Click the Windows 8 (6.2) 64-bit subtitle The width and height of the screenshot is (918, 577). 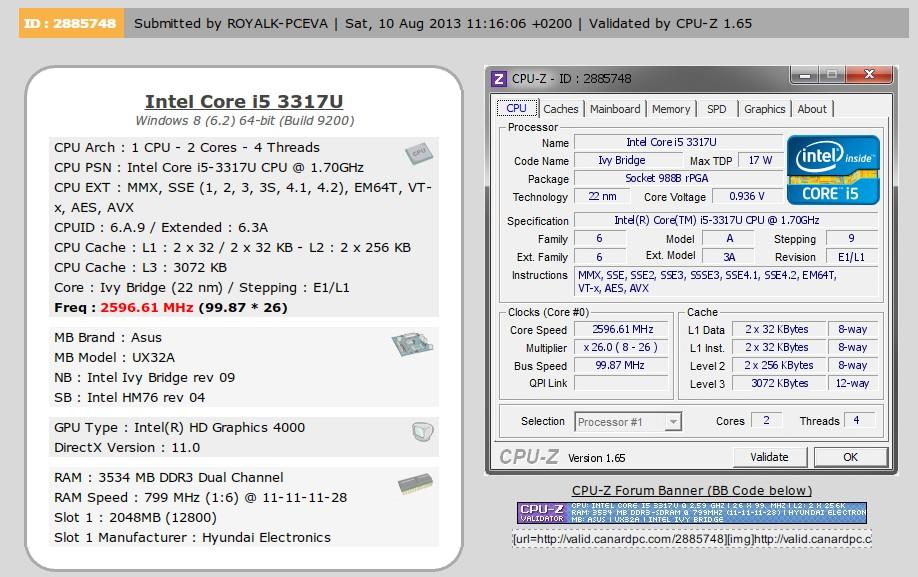[x=245, y=121]
